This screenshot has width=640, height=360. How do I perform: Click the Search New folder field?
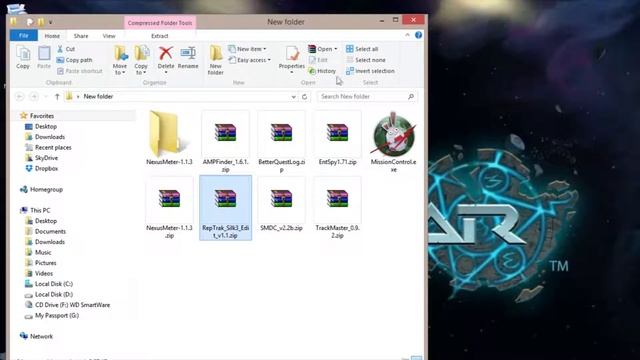tap(367, 96)
